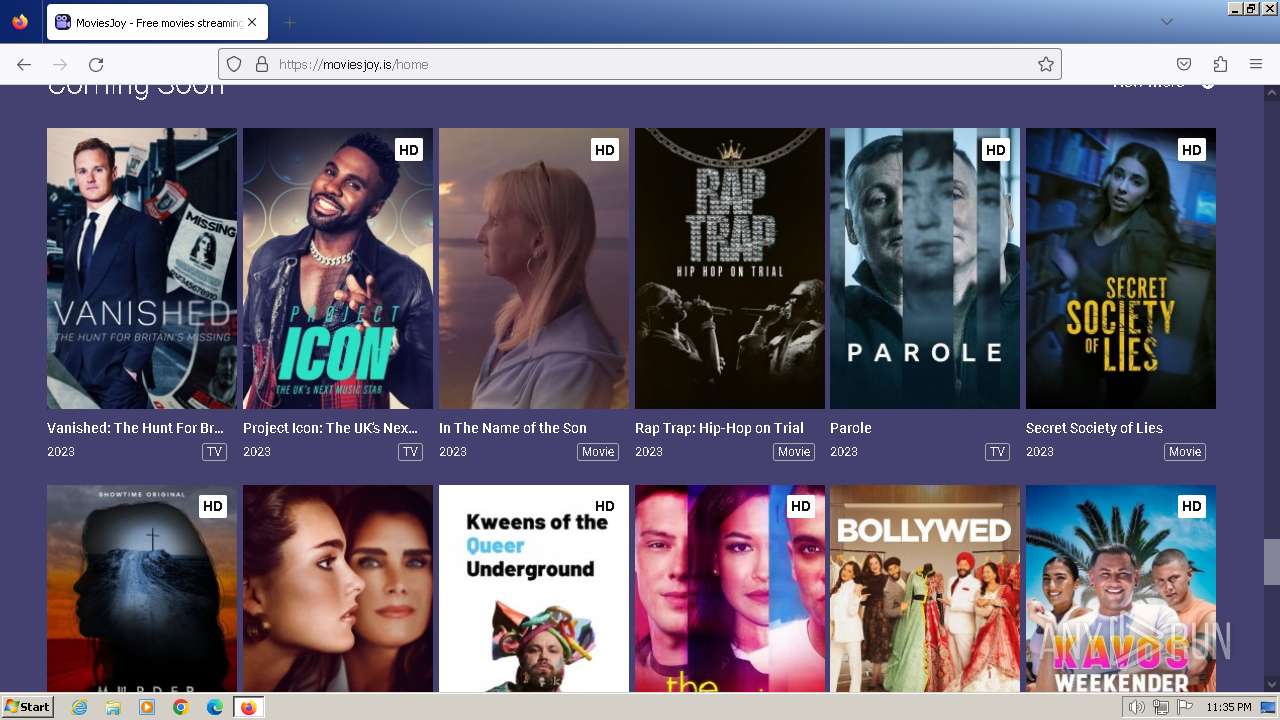Open the tracking protection shield icon
The width and height of the screenshot is (1280, 720).
click(234, 64)
